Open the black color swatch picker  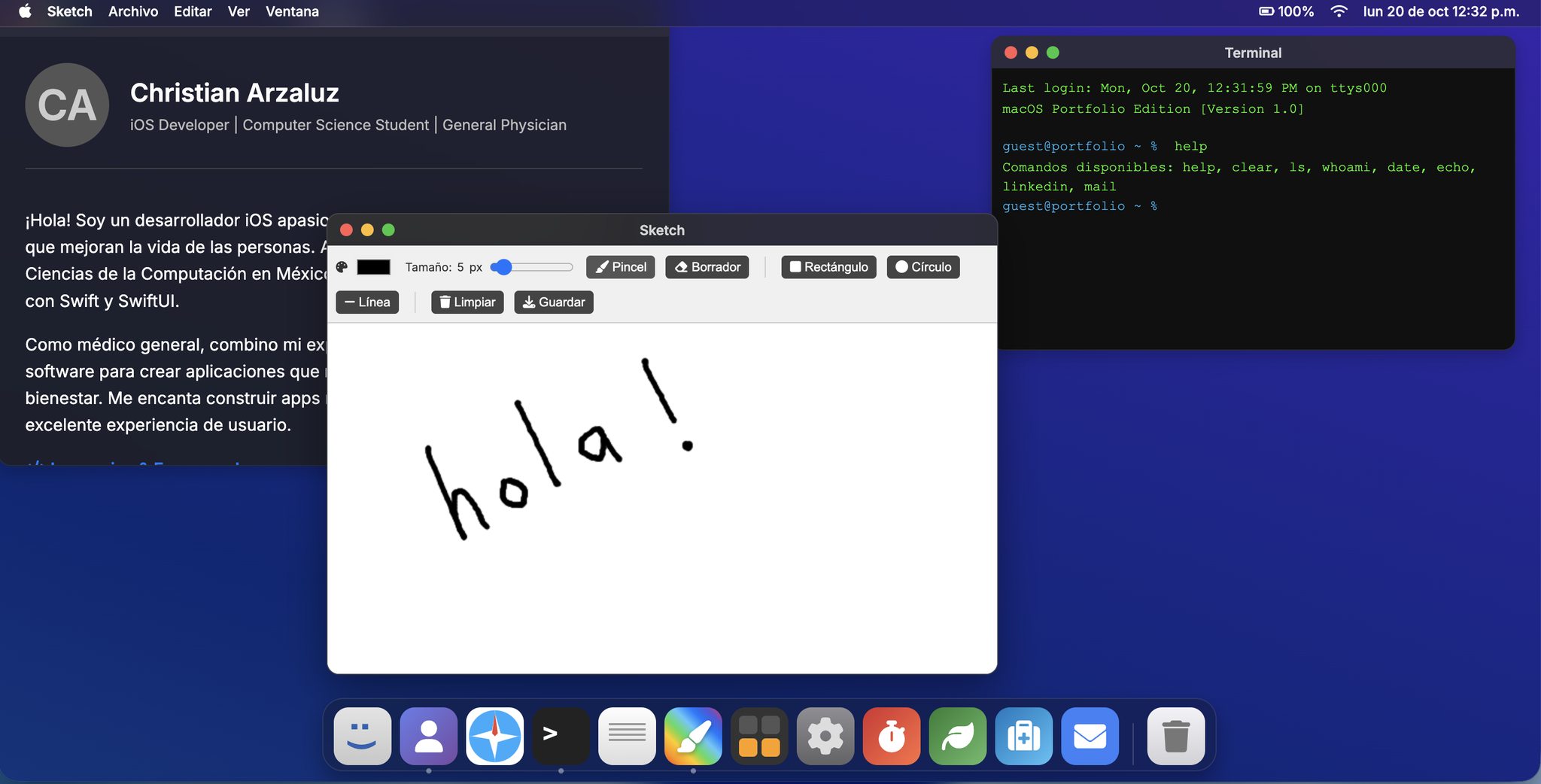[x=373, y=267]
